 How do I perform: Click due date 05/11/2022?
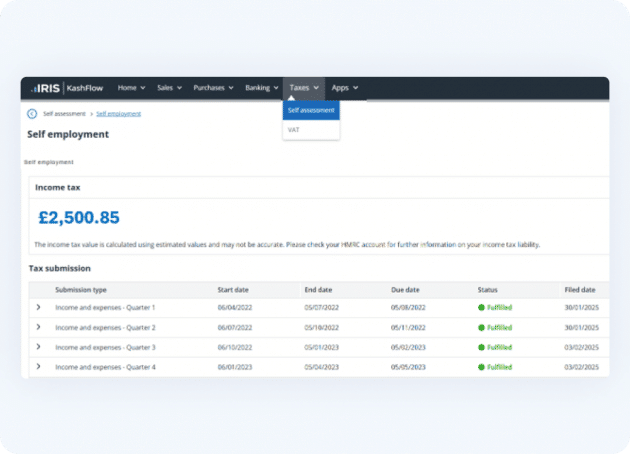408,327
